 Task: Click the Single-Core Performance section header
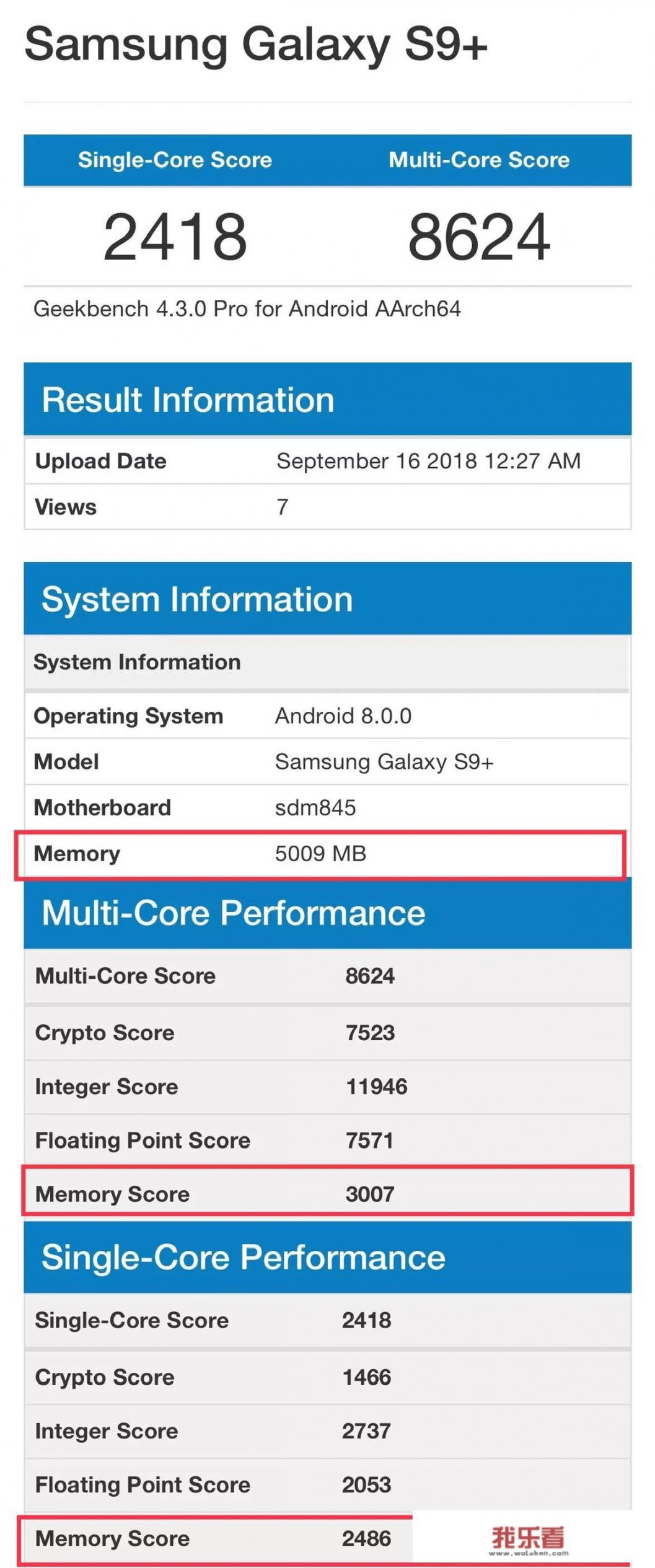point(243,1258)
